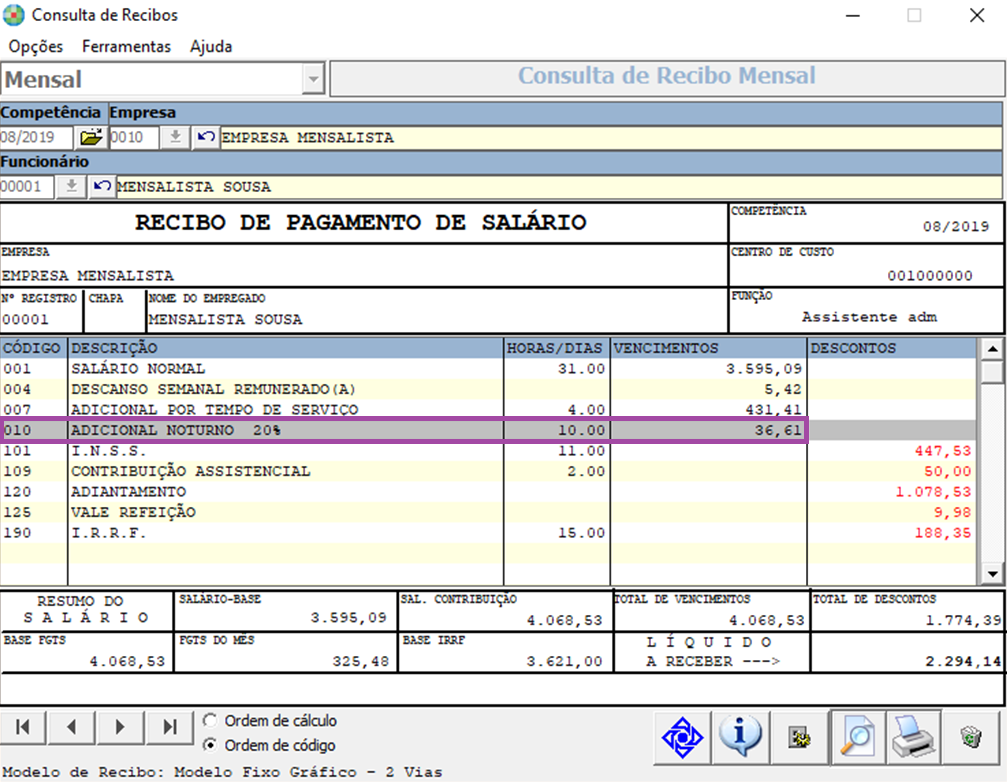Go to the first record
The image size is (1007, 782).
pos(22,727)
